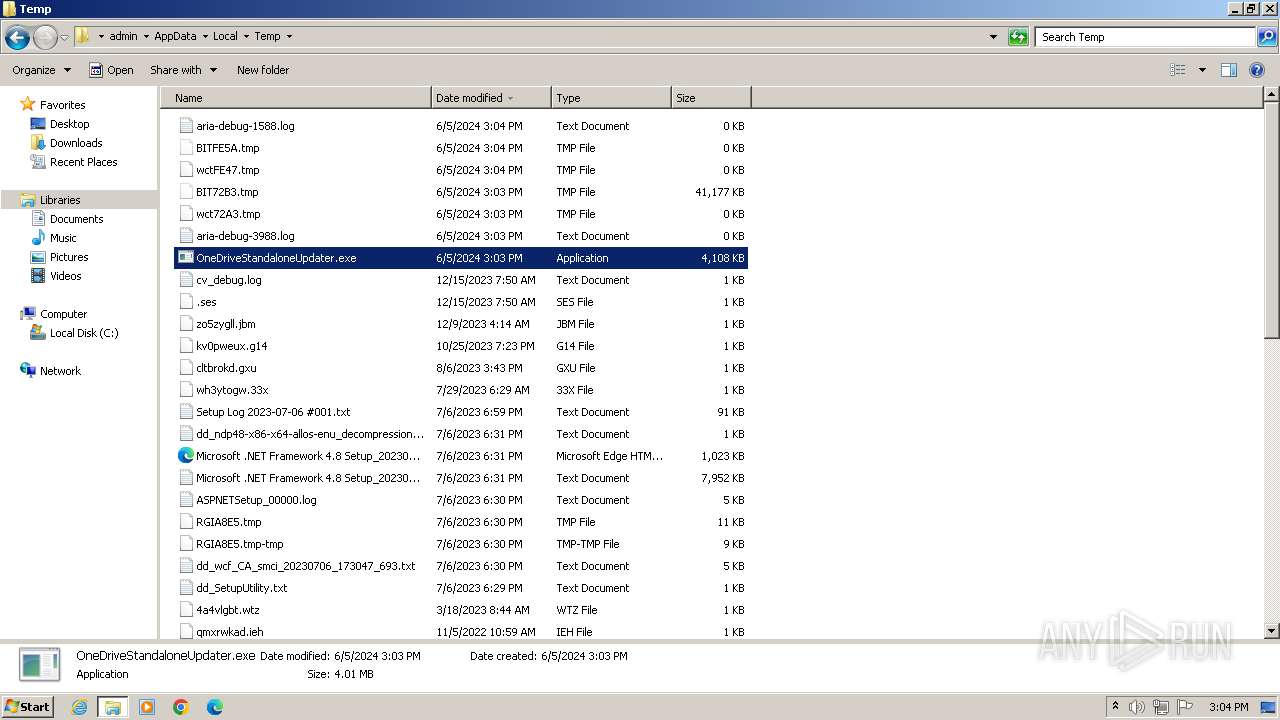This screenshot has width=1280, height=720.
Task: Open the Share with menu
Action: (183, 70)
